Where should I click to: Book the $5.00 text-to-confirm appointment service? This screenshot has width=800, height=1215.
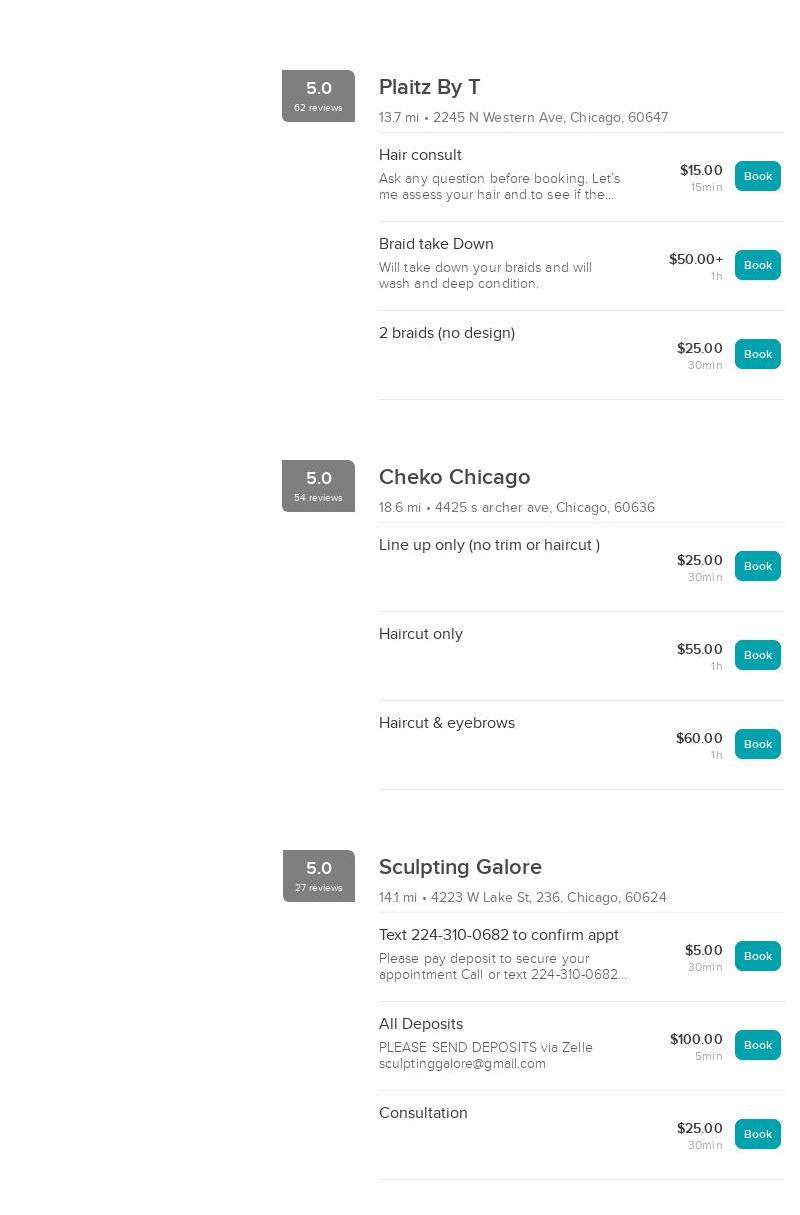point(757,956)
